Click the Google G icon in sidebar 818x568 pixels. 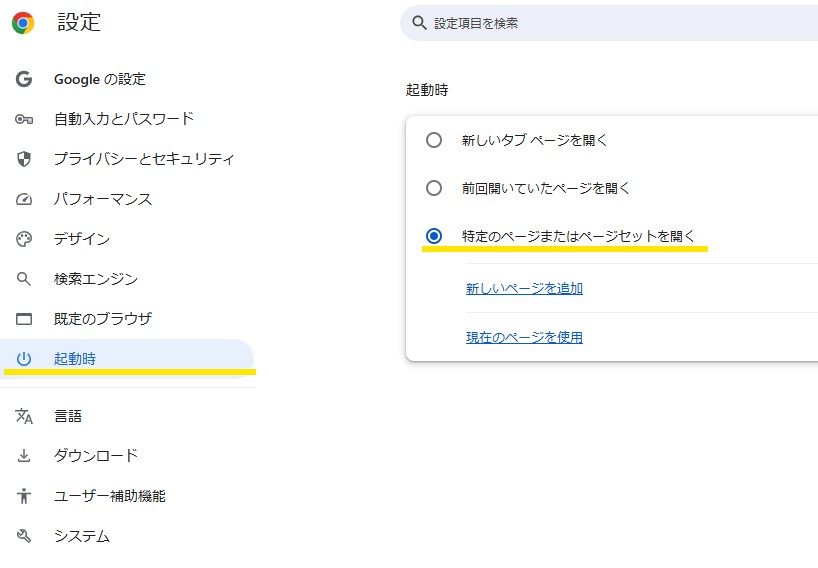coord(24,79)
